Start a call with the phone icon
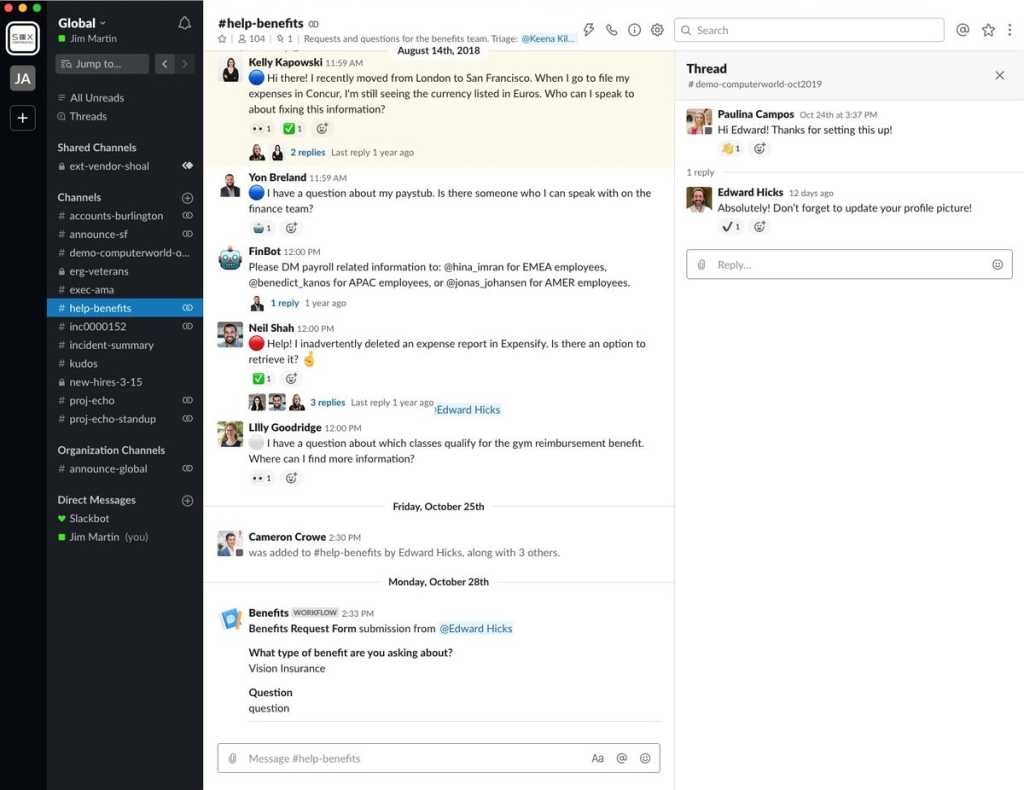Viewport: 1024px width, 790px height. [612, 30]
